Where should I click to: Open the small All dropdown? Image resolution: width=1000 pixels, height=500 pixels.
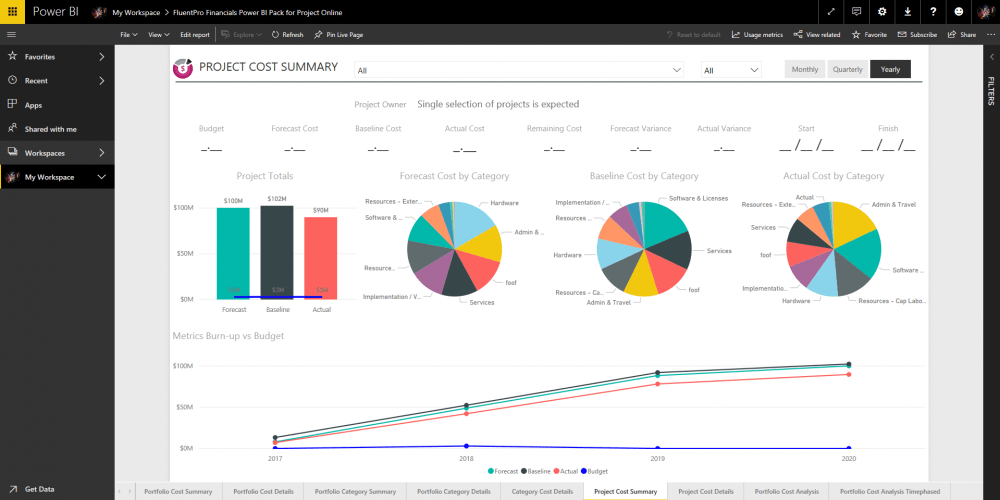[731, 70]
